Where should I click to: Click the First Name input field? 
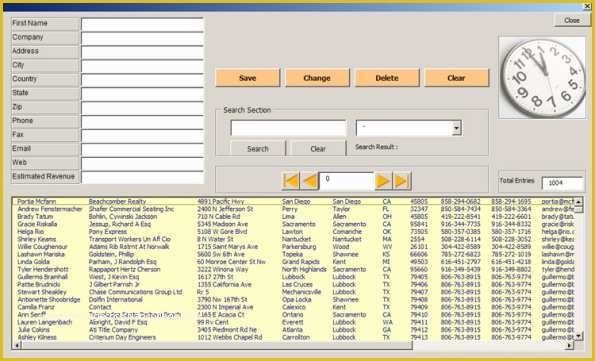[142, 24]
